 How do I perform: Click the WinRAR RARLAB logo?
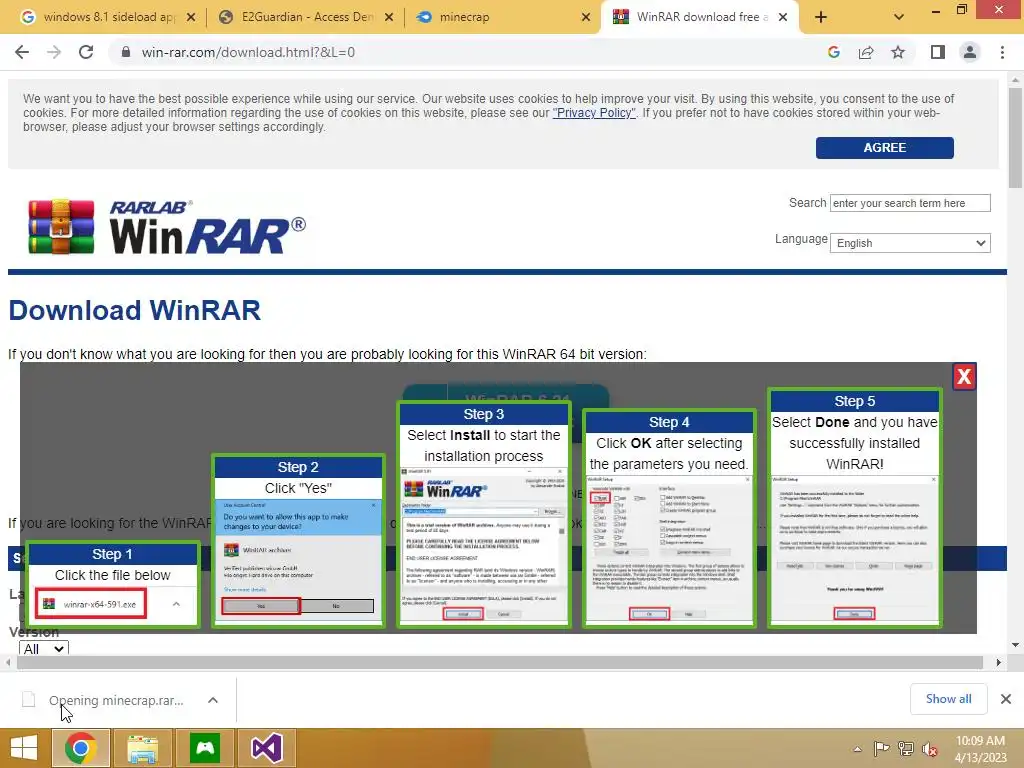167,227
